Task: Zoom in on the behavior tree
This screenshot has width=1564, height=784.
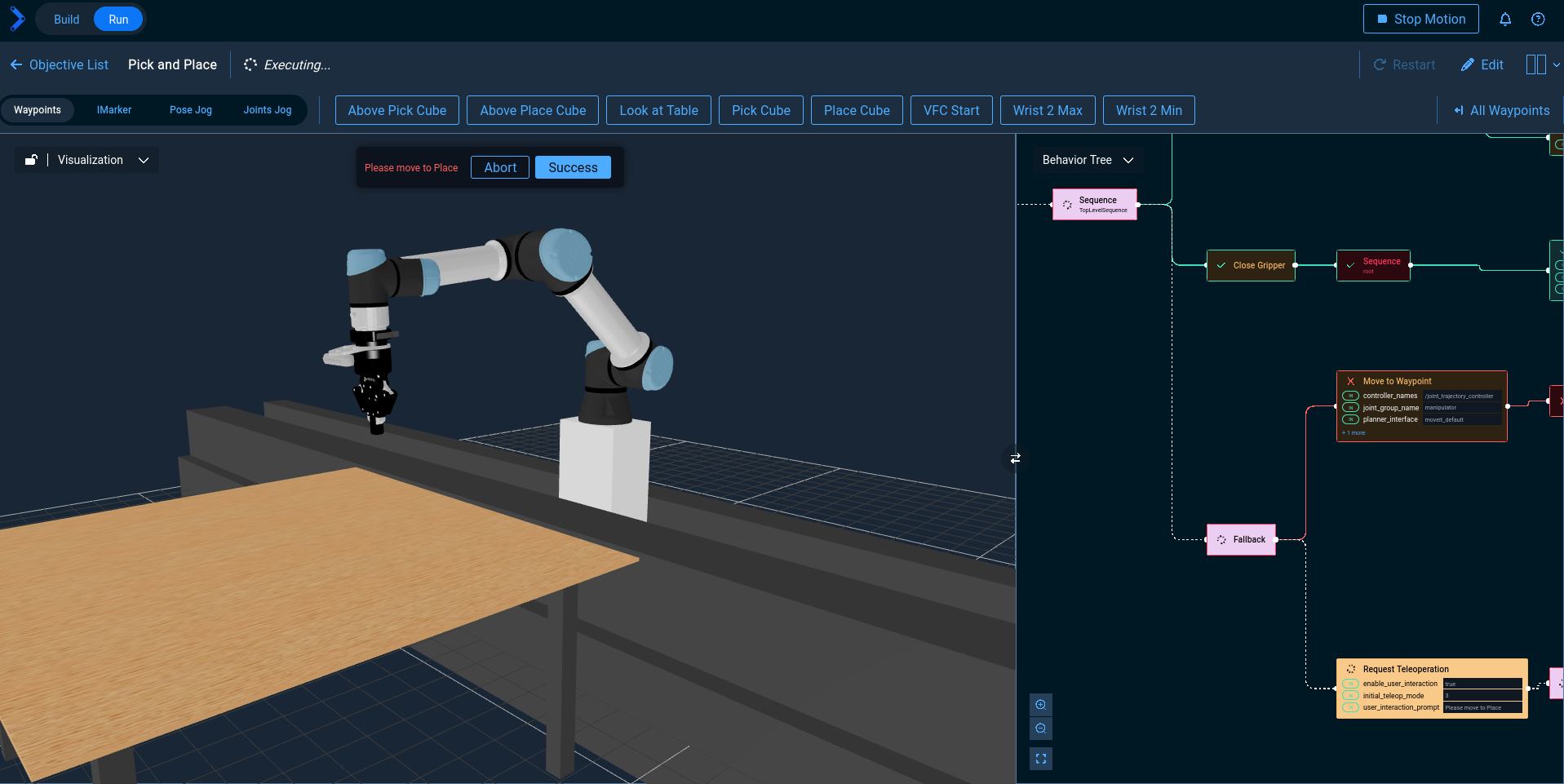Action: (1041, 704)
